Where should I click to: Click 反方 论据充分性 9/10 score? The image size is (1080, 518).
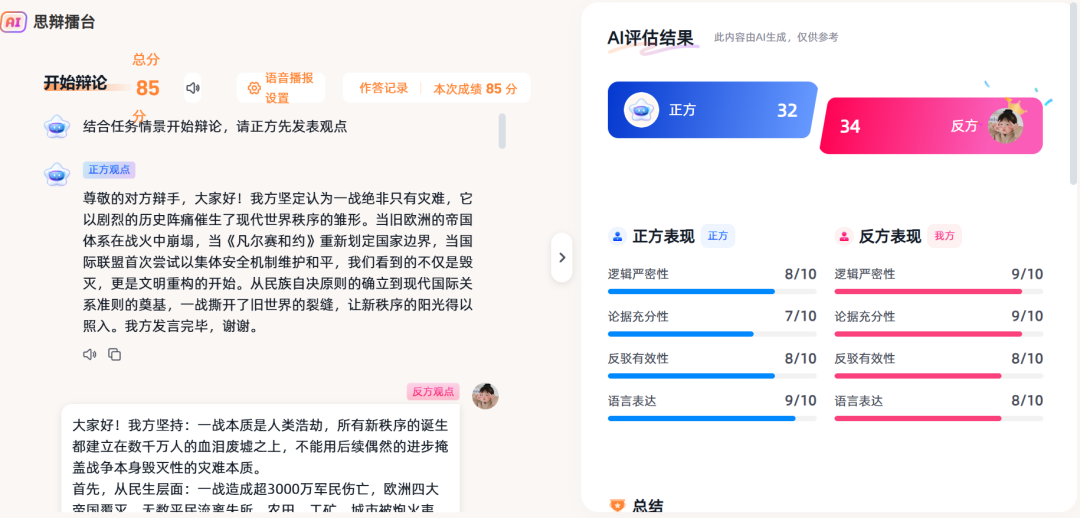[1027, 316]
